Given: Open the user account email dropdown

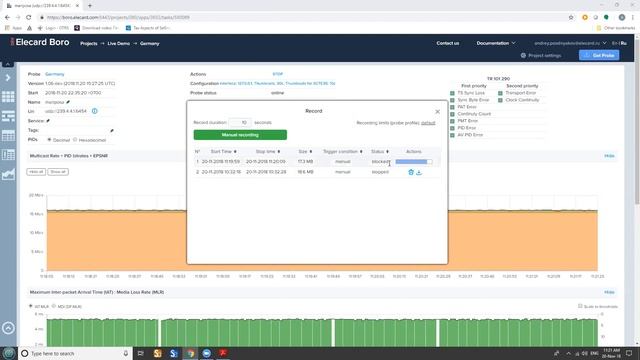Looking at the screenshot, I should (570, 43).
